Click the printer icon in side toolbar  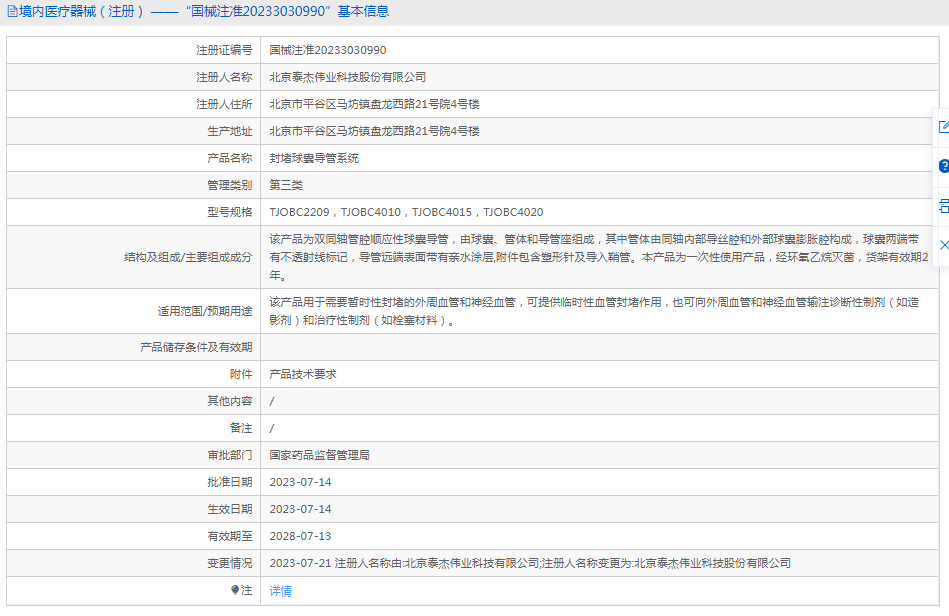tap(944, 206)
